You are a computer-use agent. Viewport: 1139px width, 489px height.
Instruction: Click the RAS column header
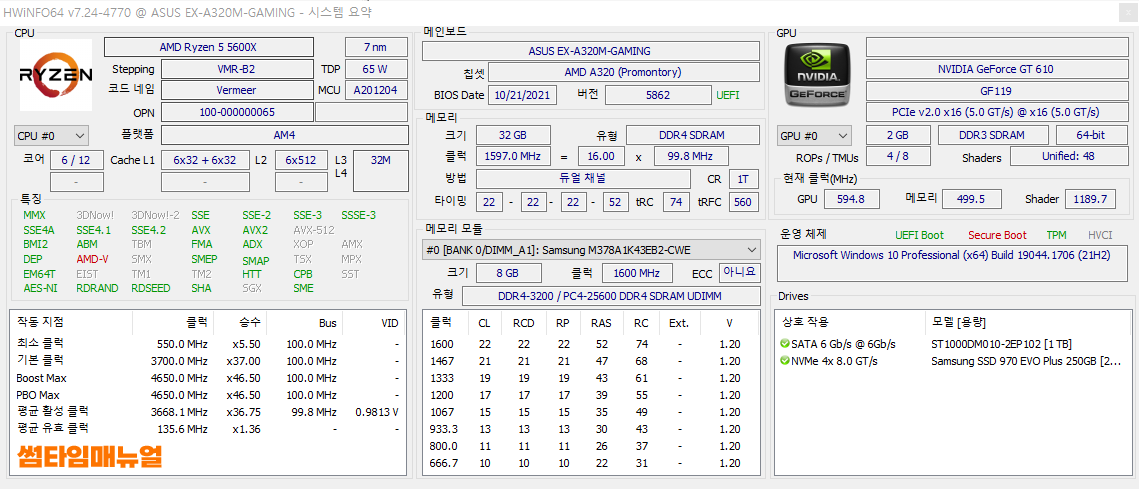pyautogui.click(x=601, y=323)
